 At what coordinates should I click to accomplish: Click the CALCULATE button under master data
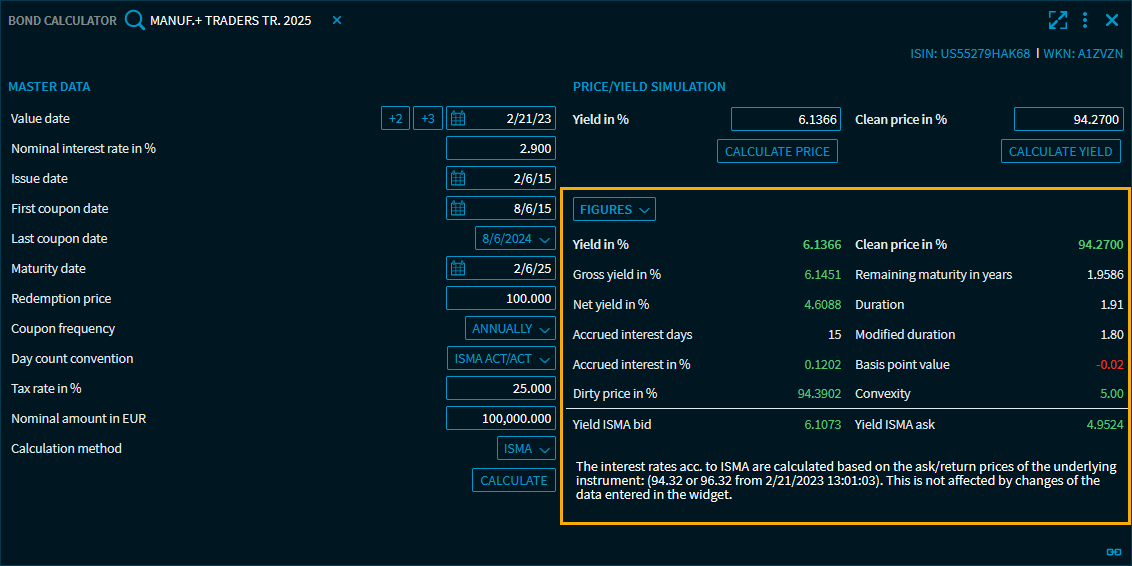514,481
